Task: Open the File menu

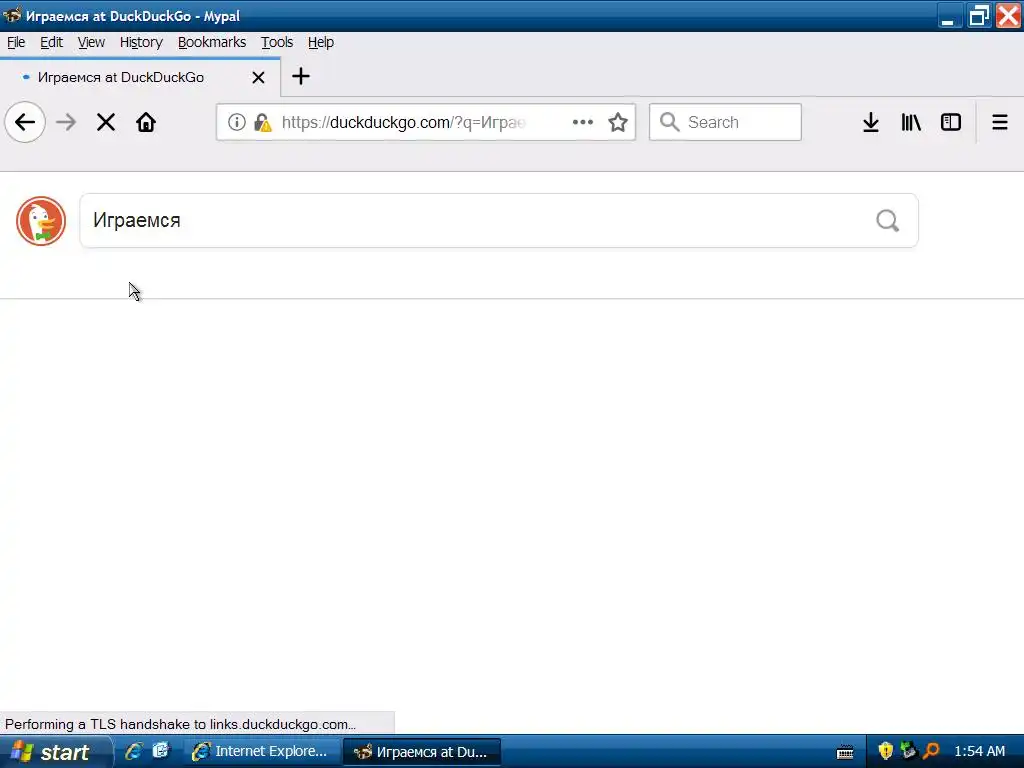Action: [x=16, y=42]
